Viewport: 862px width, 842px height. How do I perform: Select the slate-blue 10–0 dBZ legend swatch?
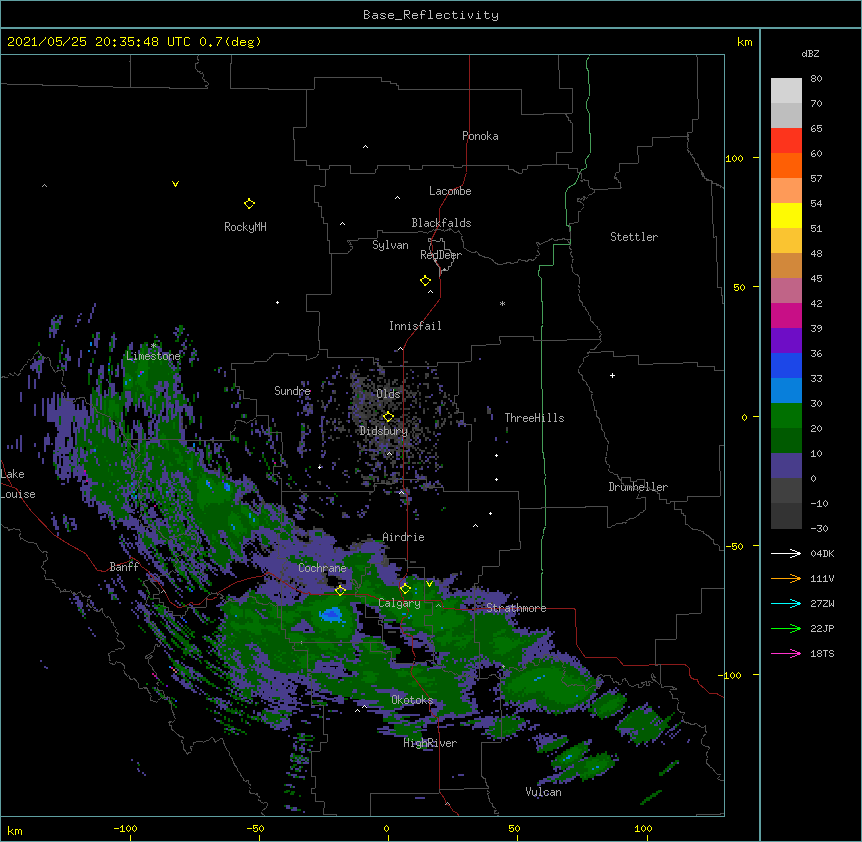tap(786, 466)
